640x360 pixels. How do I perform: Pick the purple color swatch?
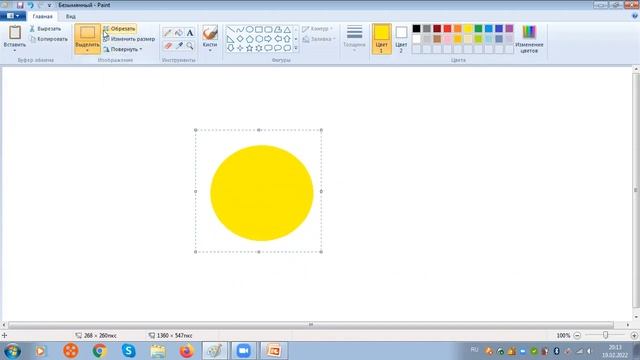(x=509, y=29)
